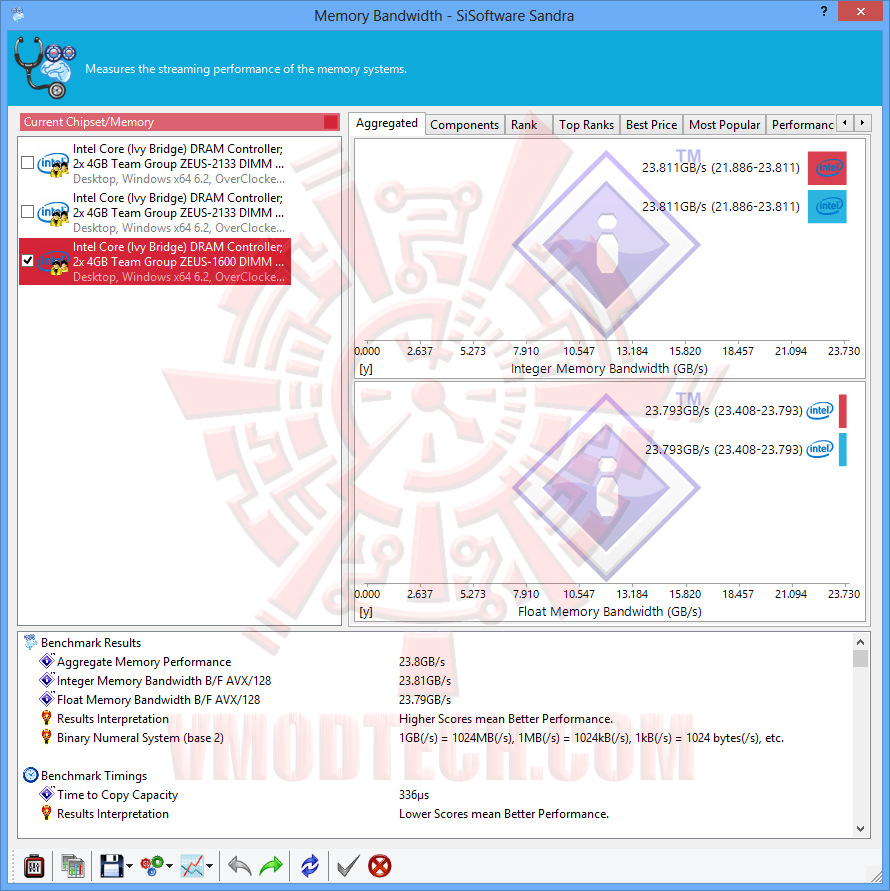The width and height of the screenshot is (890, 891).
Task: Click the grey checkmark OK icon
Action: (348, 867)
